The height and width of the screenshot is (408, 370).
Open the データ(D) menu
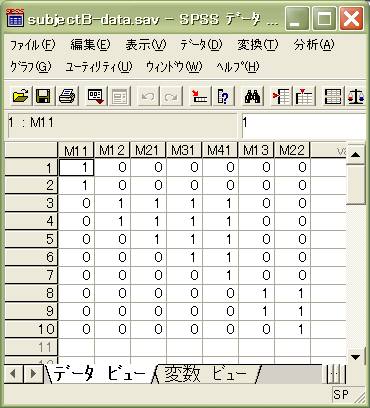tap(201, 45)
